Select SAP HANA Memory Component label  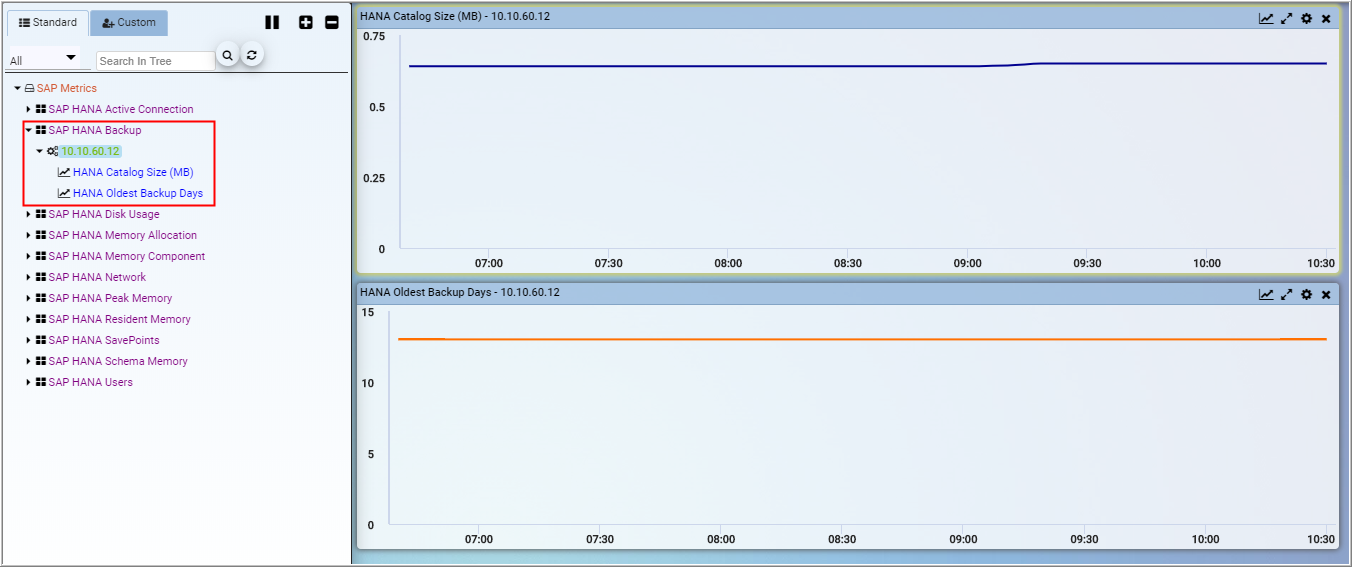pyautogui.click(x=127, y=256)
